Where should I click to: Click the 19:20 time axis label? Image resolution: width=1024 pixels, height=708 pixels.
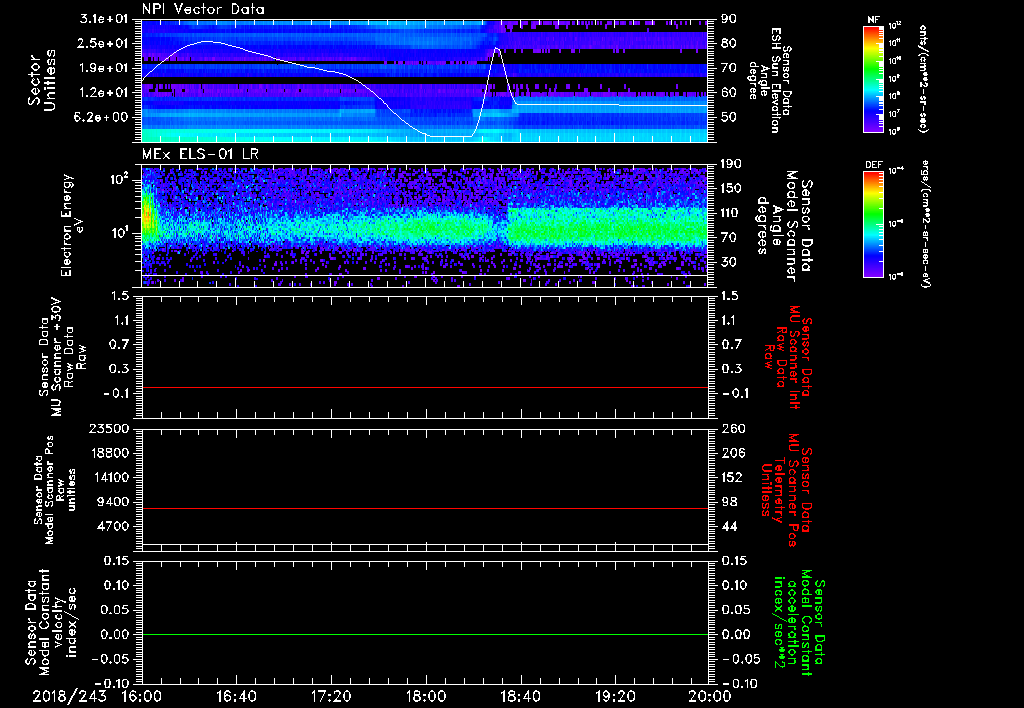coord(615,696)
